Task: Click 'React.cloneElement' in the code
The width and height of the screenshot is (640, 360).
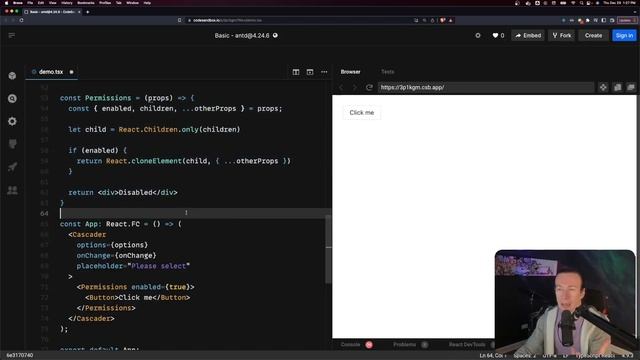Action: coord(144,161)
